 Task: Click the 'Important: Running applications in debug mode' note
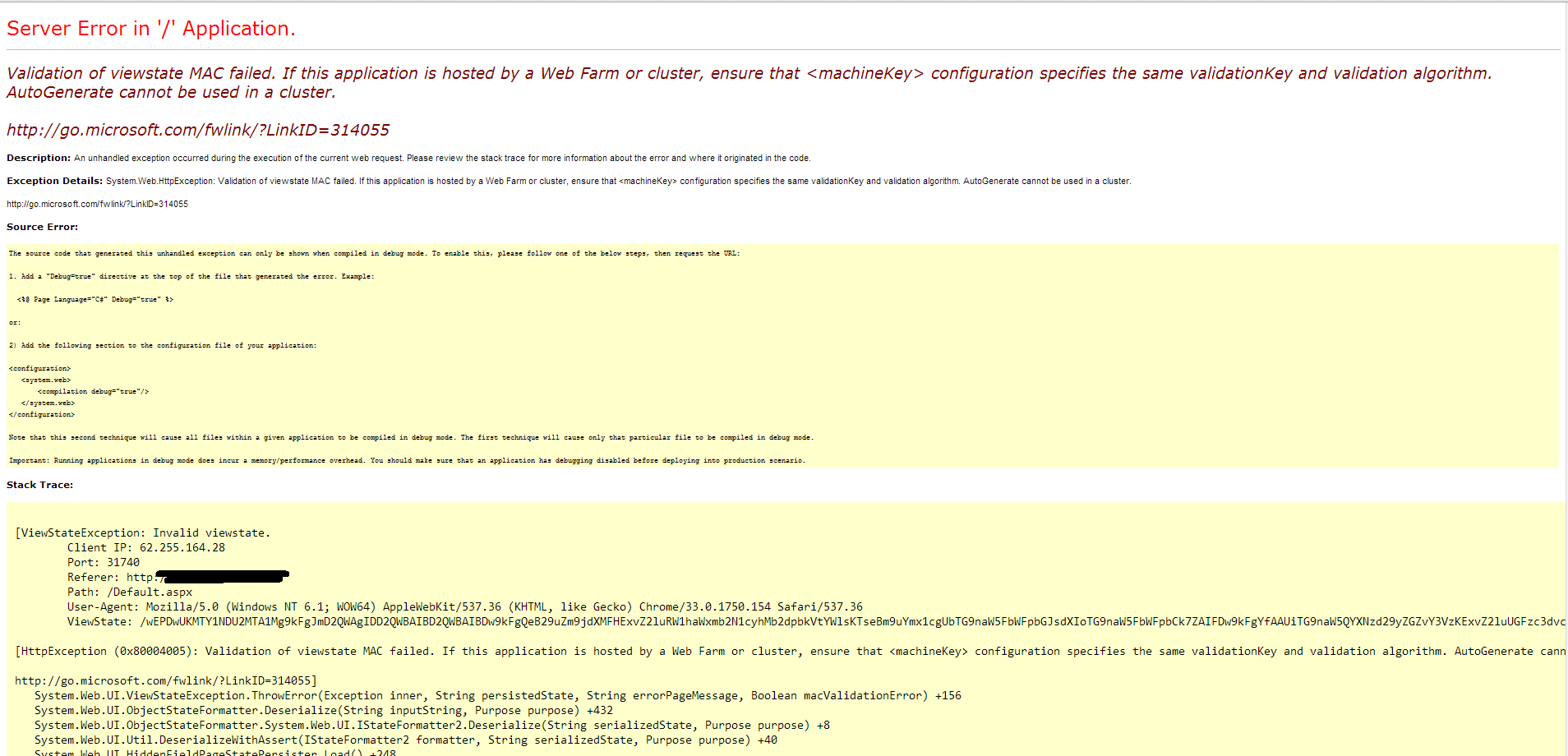407,461
